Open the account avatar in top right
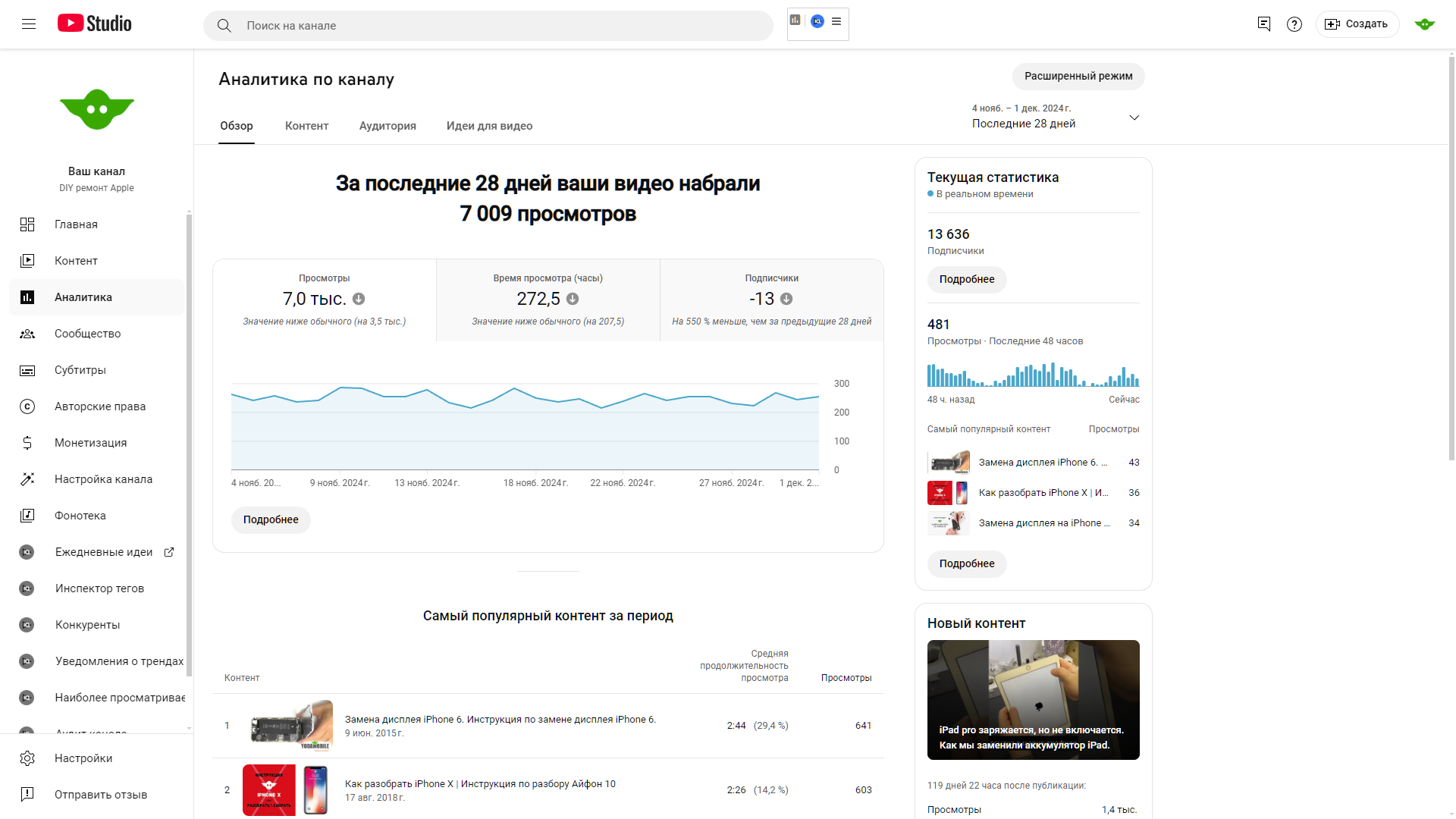The height and width of the screenshot is (819, 1456). coord(1425,24)
